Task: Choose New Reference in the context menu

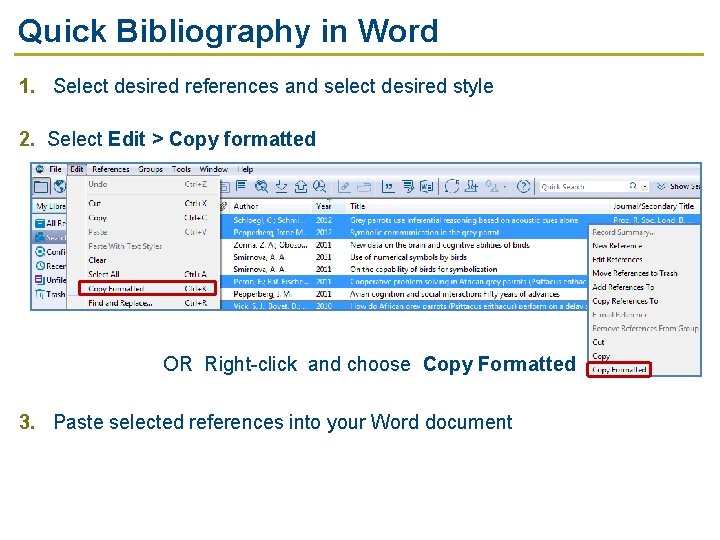Action: [645, 246]
